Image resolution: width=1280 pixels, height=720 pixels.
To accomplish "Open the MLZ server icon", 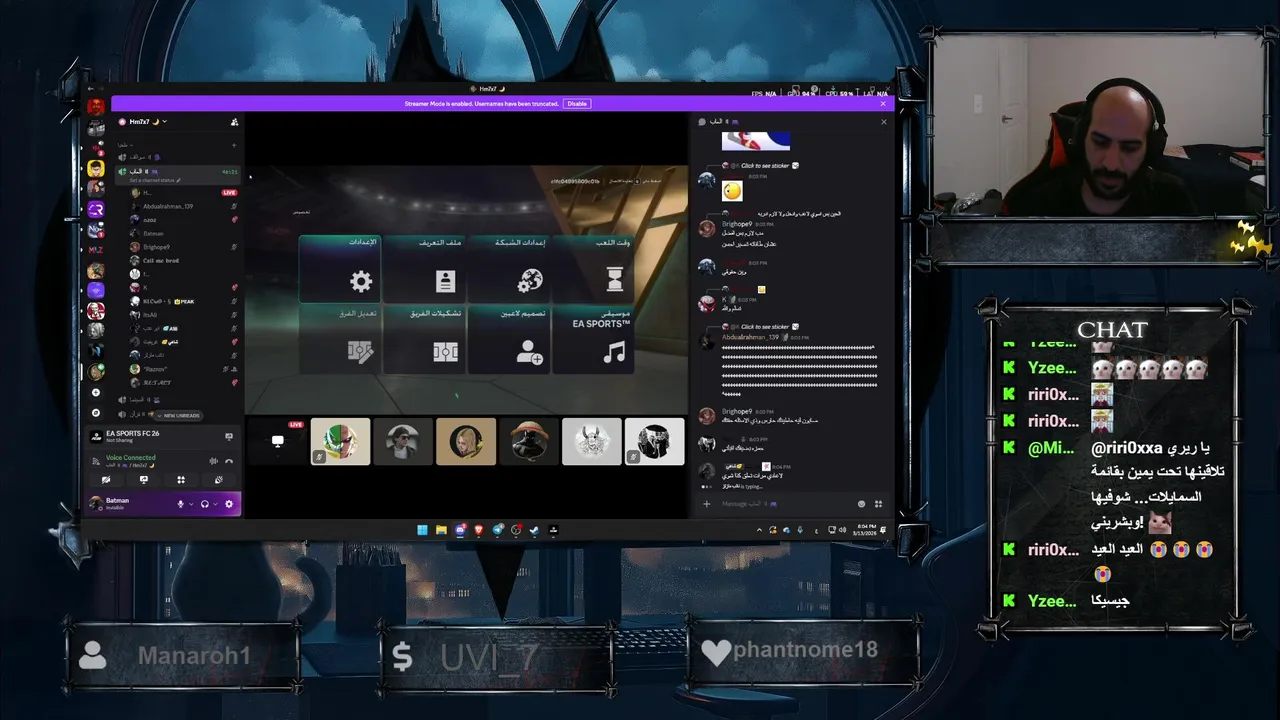I will (96, 248).
